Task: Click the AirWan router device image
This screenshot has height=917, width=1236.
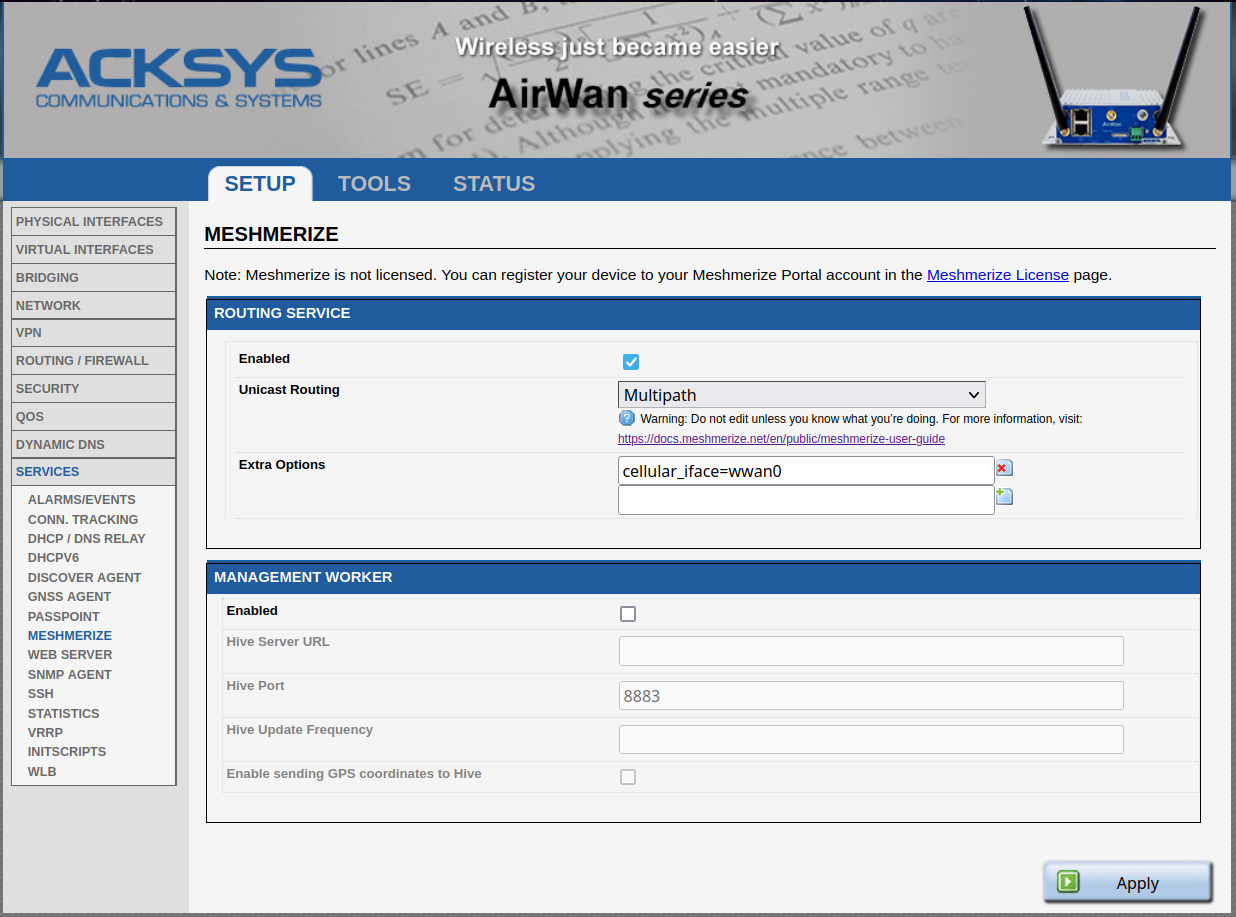Action: tap(1112, 79)
